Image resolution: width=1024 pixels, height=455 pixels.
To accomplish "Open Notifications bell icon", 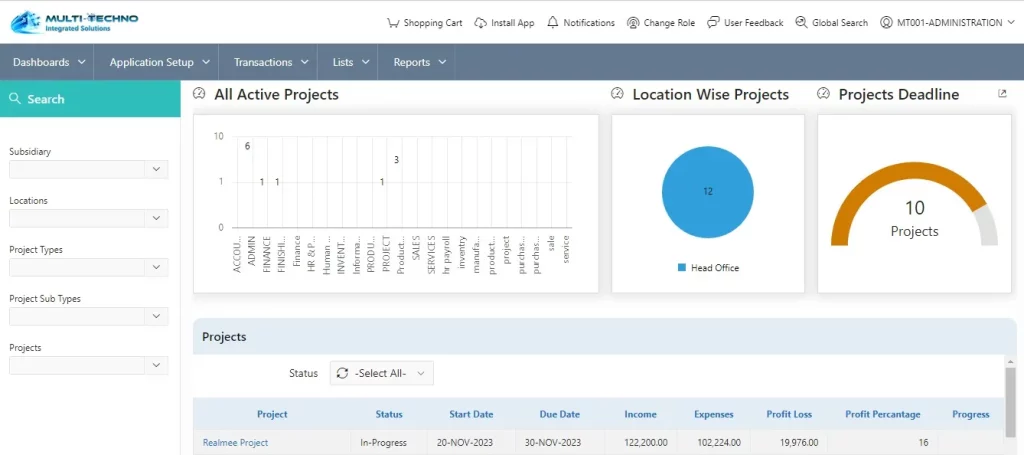I will [553, 23].
